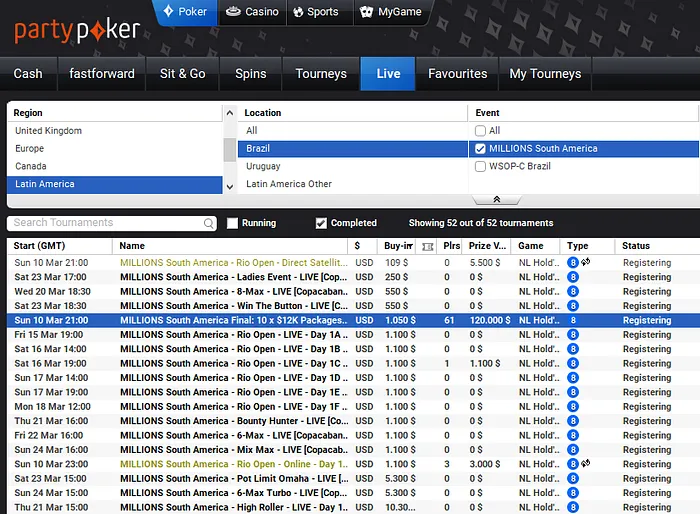The width and height of the screenshot is (700, 514).
Task: Sort by Name column header
Action: click(230, 246)
